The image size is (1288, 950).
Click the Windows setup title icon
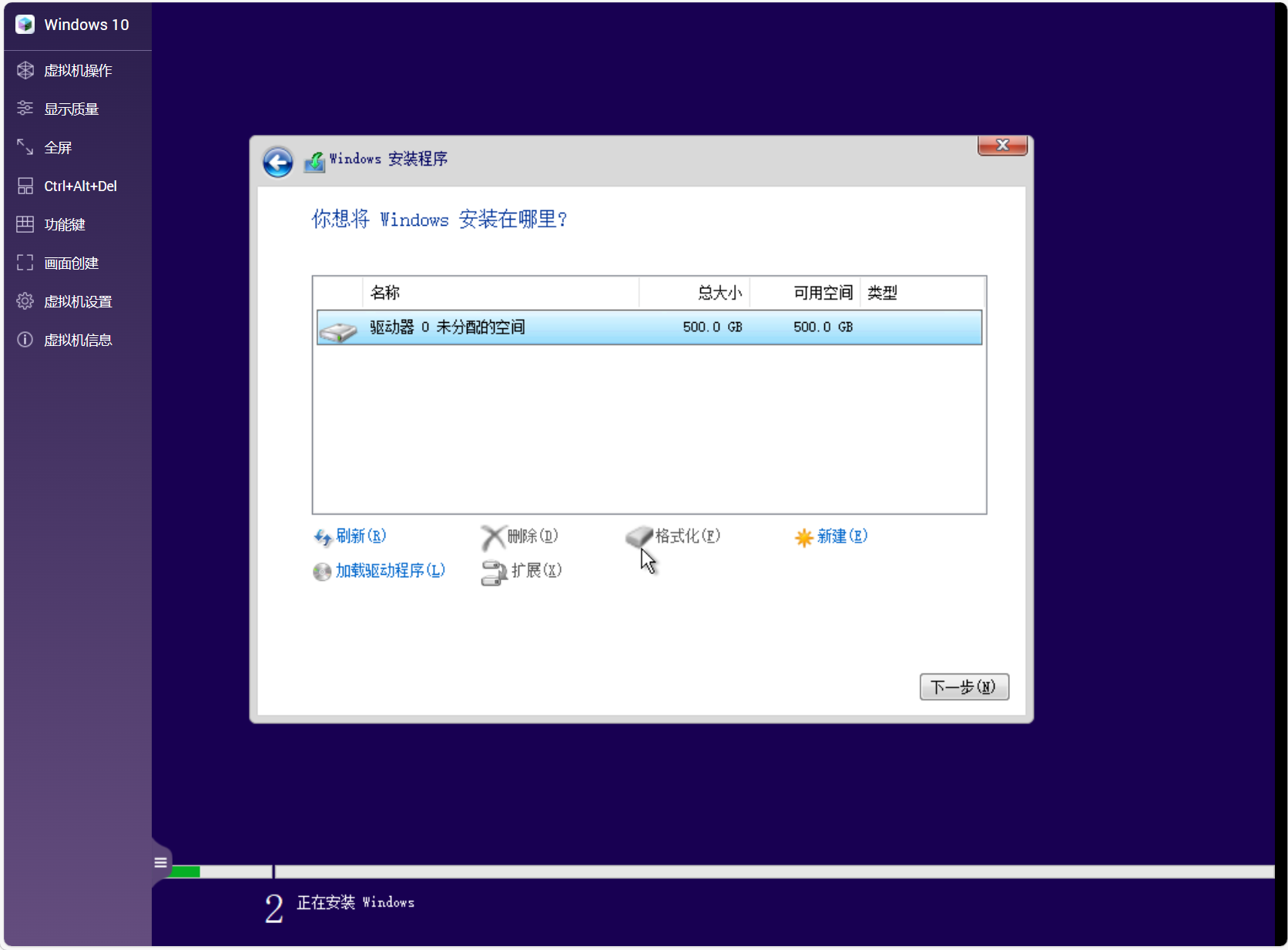point(314,161)
